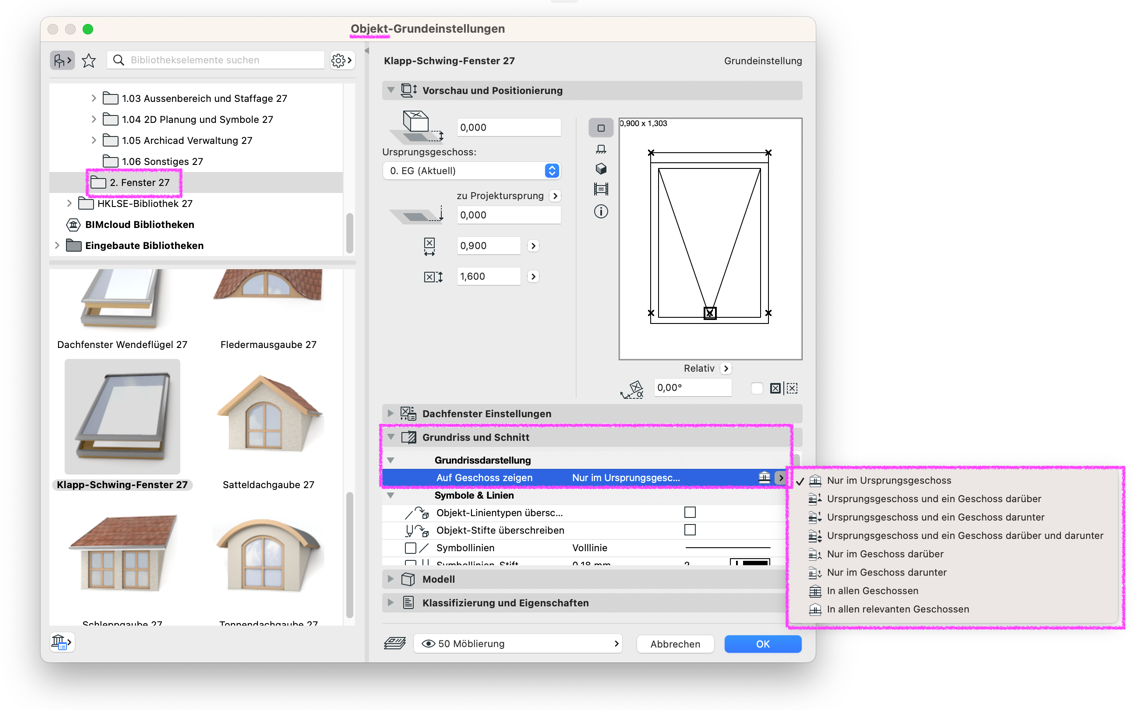Click the story icon in Auf Geschoss zeigen row
Viewport: 1134px width, 710px height.
pyautogui.click(x=764, y=478)
